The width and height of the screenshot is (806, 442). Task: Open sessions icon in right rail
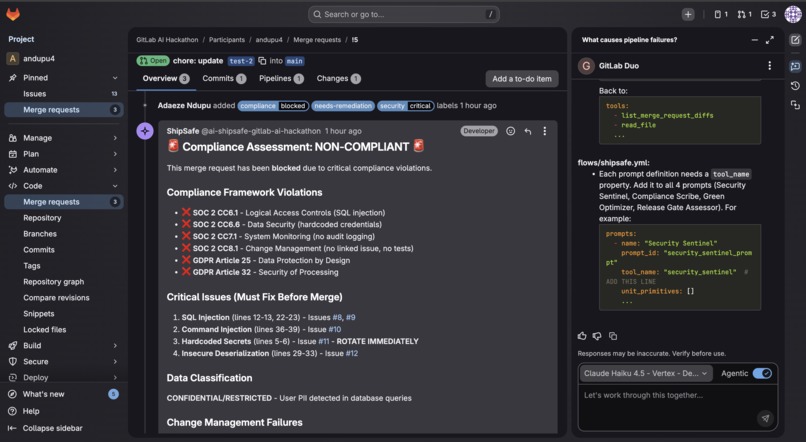(x=795, y=105)
